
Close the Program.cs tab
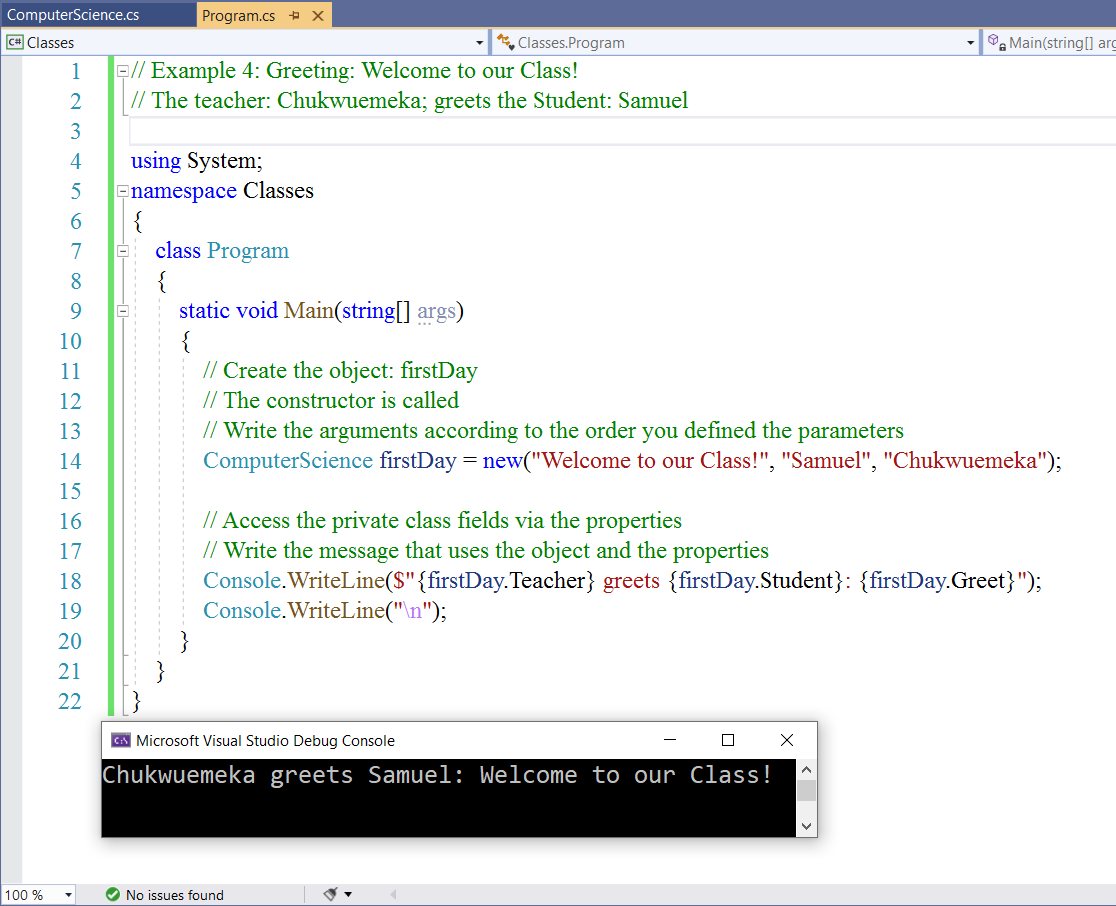coord(317,16)
